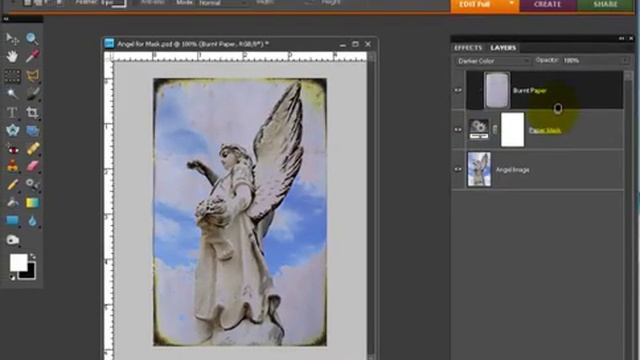Image resolution: width=640 pixels, height=360 pixels.
Task: Select the Type tool
Action: 12,112
